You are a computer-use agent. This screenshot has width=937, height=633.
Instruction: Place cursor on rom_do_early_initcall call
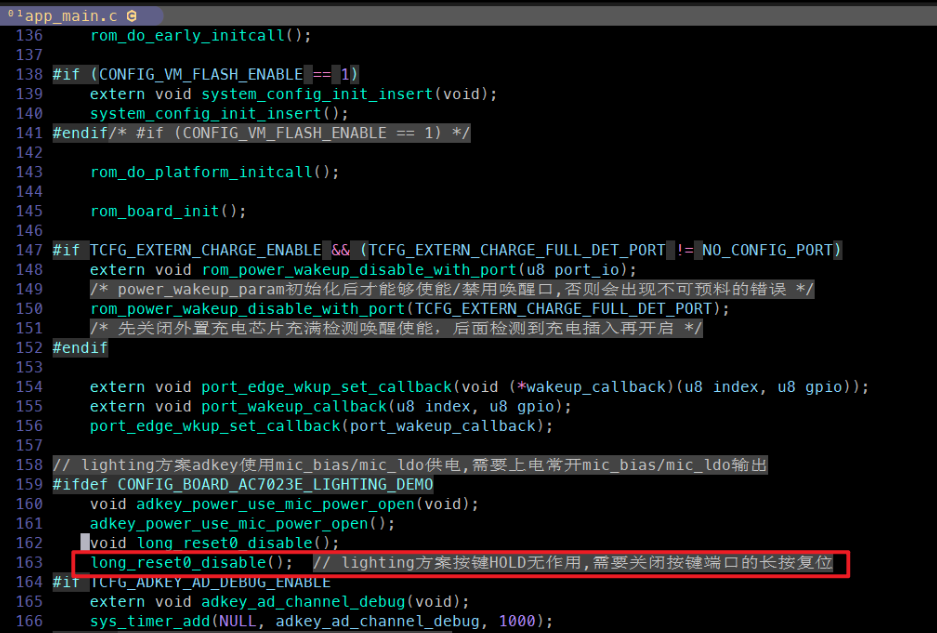click(x=200, y=36)
